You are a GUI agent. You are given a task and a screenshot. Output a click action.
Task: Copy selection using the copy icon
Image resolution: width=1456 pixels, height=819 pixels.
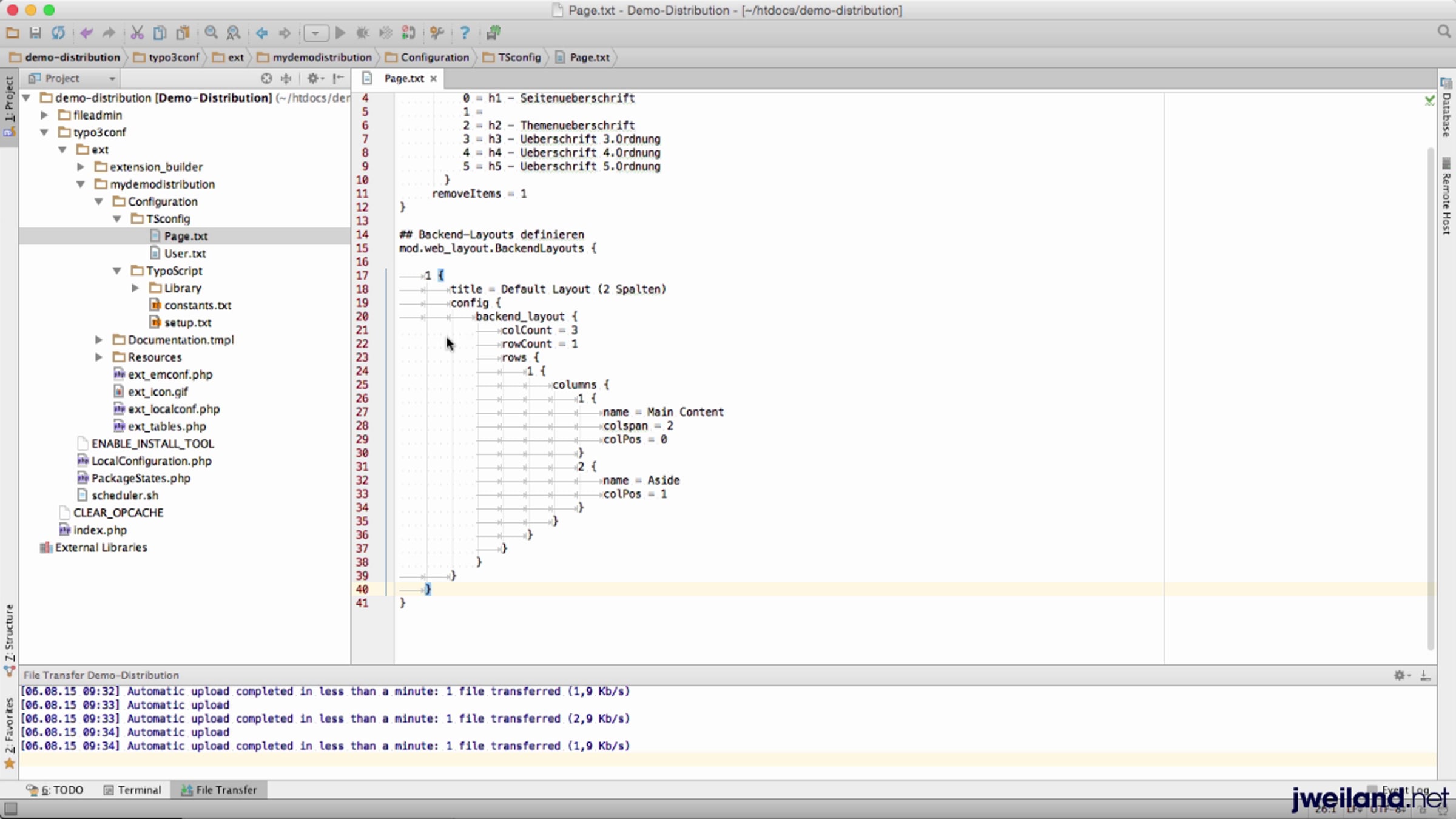click(160, 33)
